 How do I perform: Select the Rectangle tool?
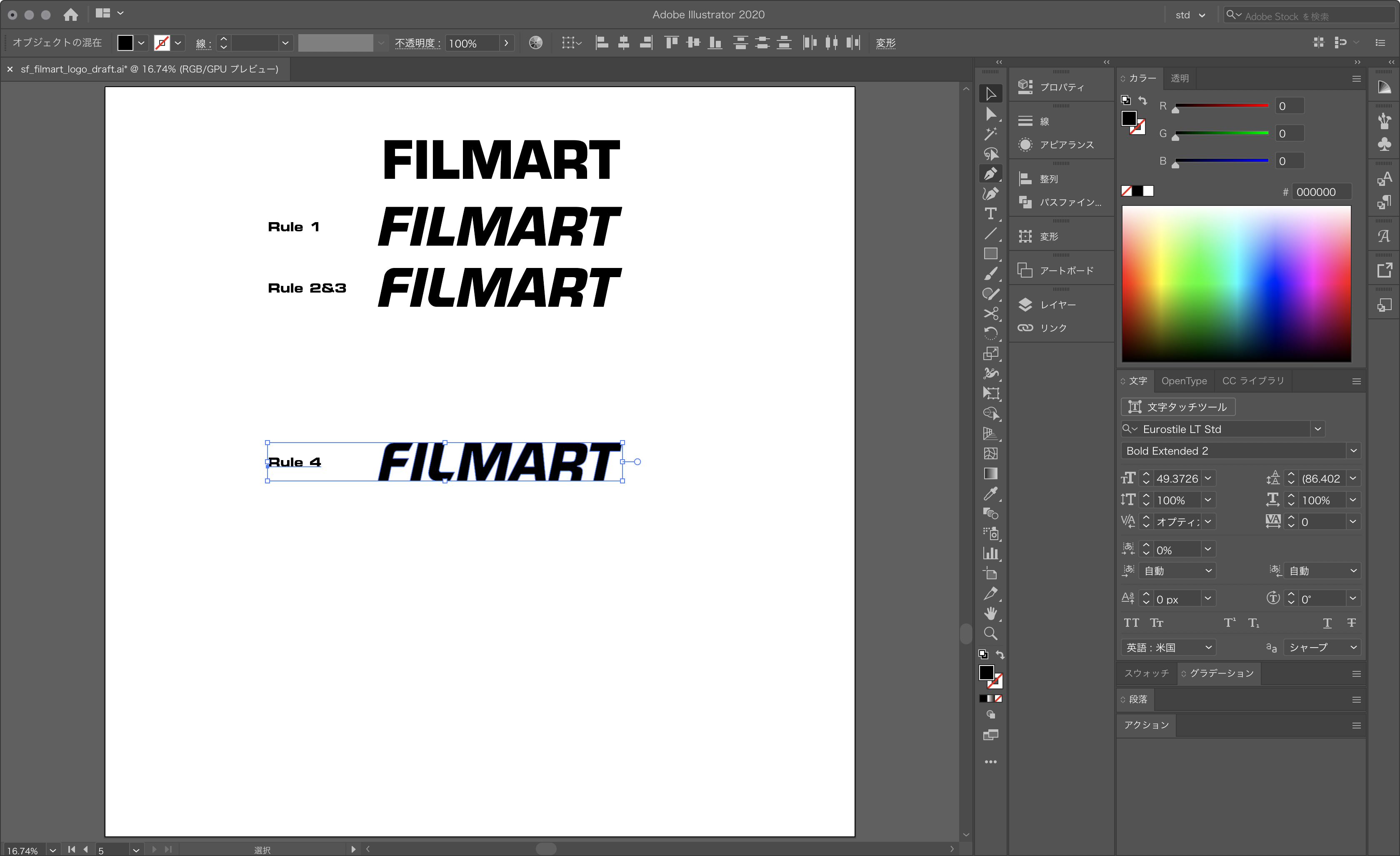click(x=990, y=253)
